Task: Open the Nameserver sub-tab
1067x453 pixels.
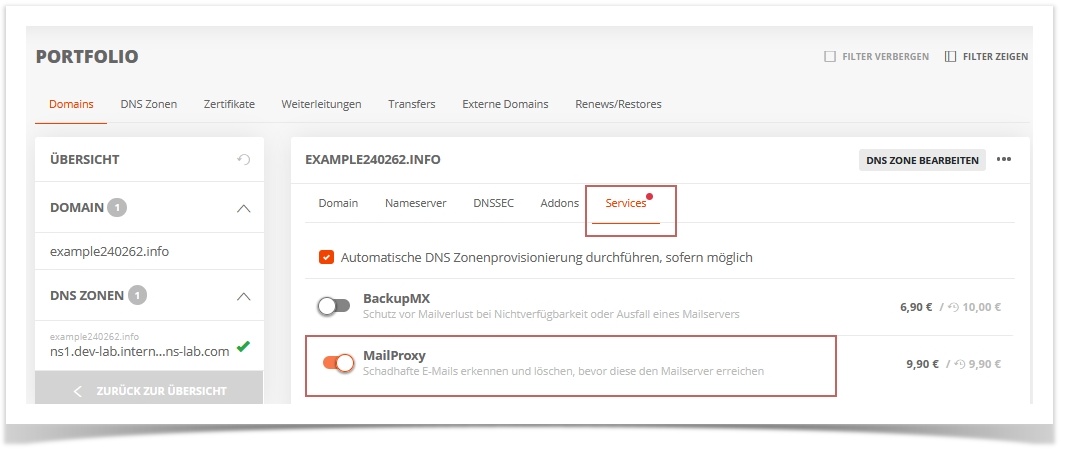Action: 416,203
